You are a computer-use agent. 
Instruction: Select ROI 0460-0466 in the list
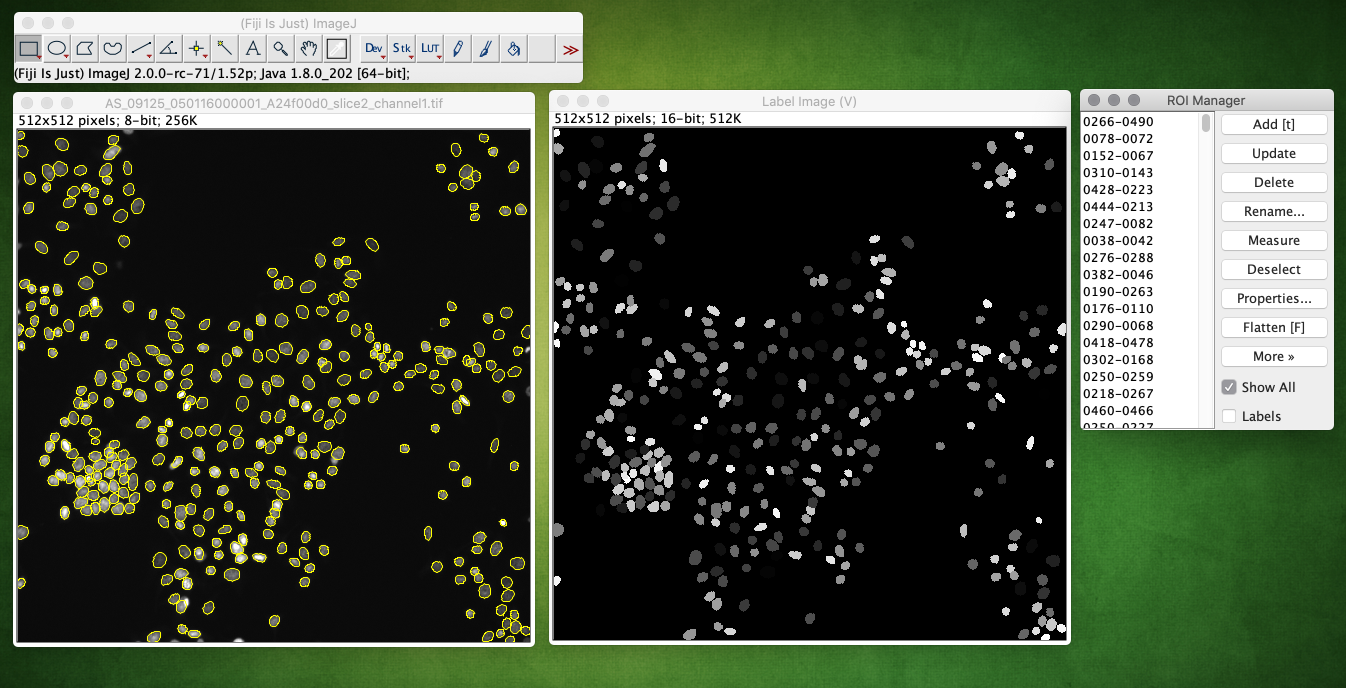click(x=1141, y=411)
